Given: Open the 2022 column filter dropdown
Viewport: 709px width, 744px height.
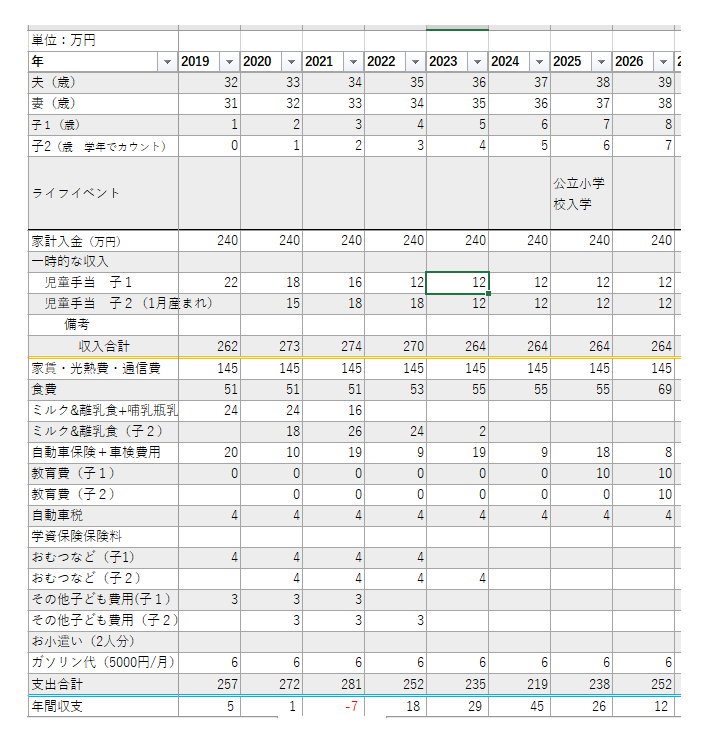Looking at the screenshot, I should (x=415, y=62).
